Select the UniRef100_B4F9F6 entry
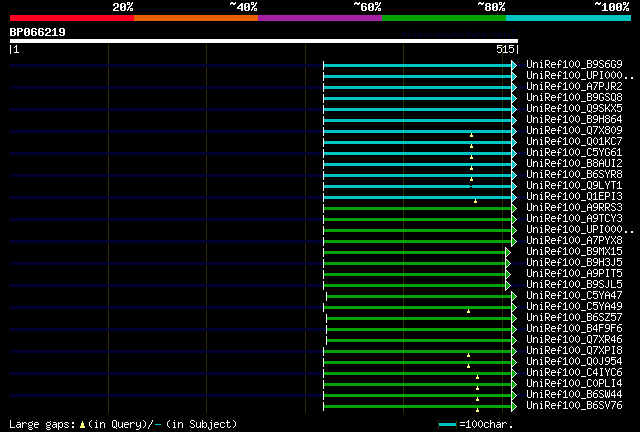The height and width of the screenshot is (432, 640). pyautogui.click(x=574, y=329)
